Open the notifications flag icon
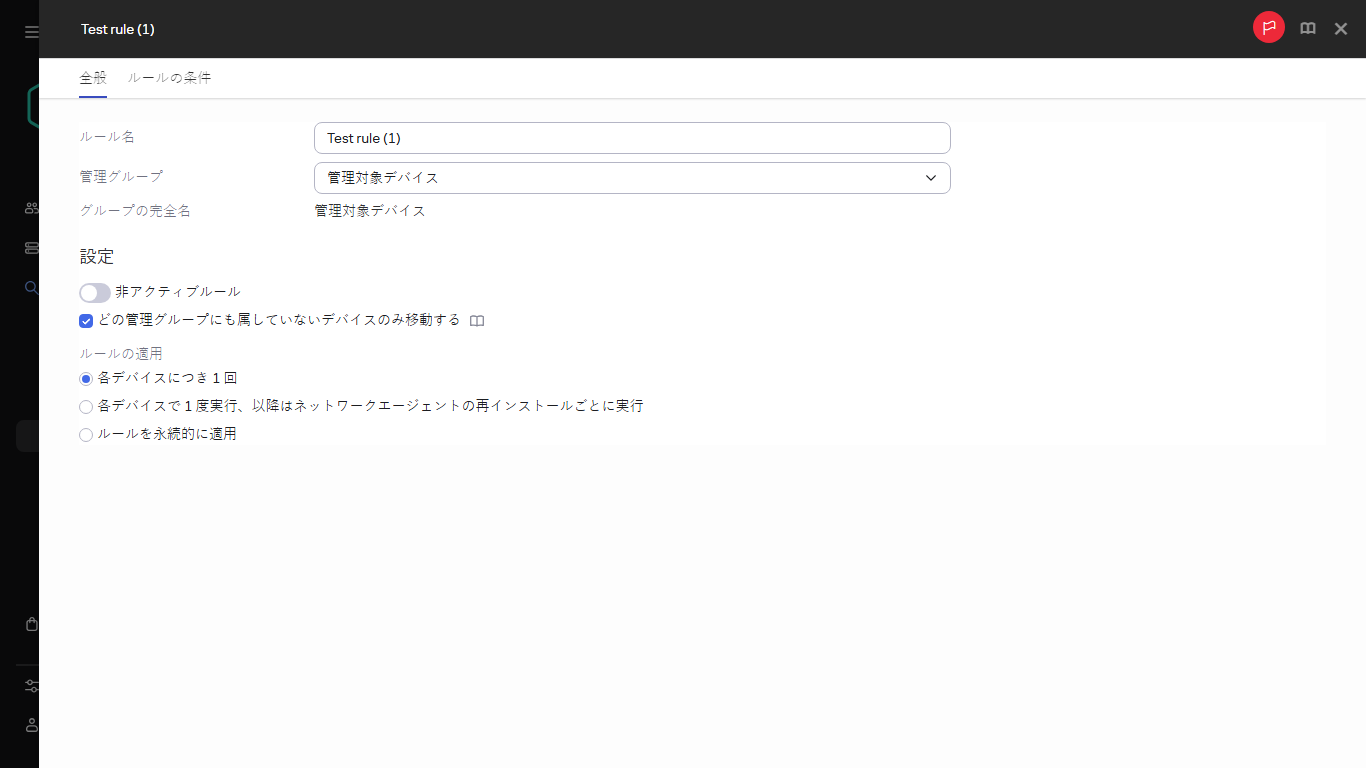Viewport: 1366px width, 768px height. [1268, 27]
